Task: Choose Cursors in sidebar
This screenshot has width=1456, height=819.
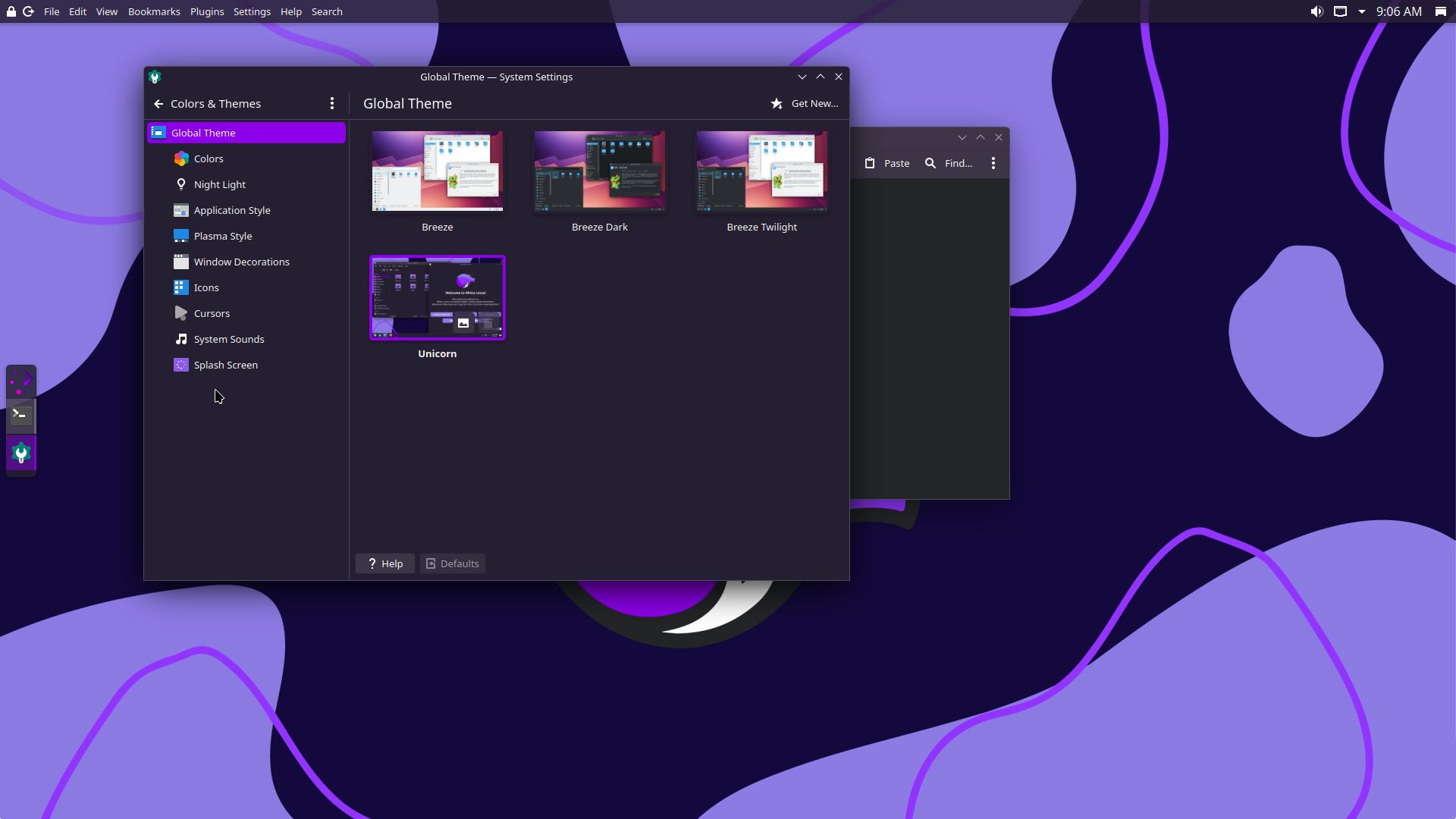Action: click(246, 313)
